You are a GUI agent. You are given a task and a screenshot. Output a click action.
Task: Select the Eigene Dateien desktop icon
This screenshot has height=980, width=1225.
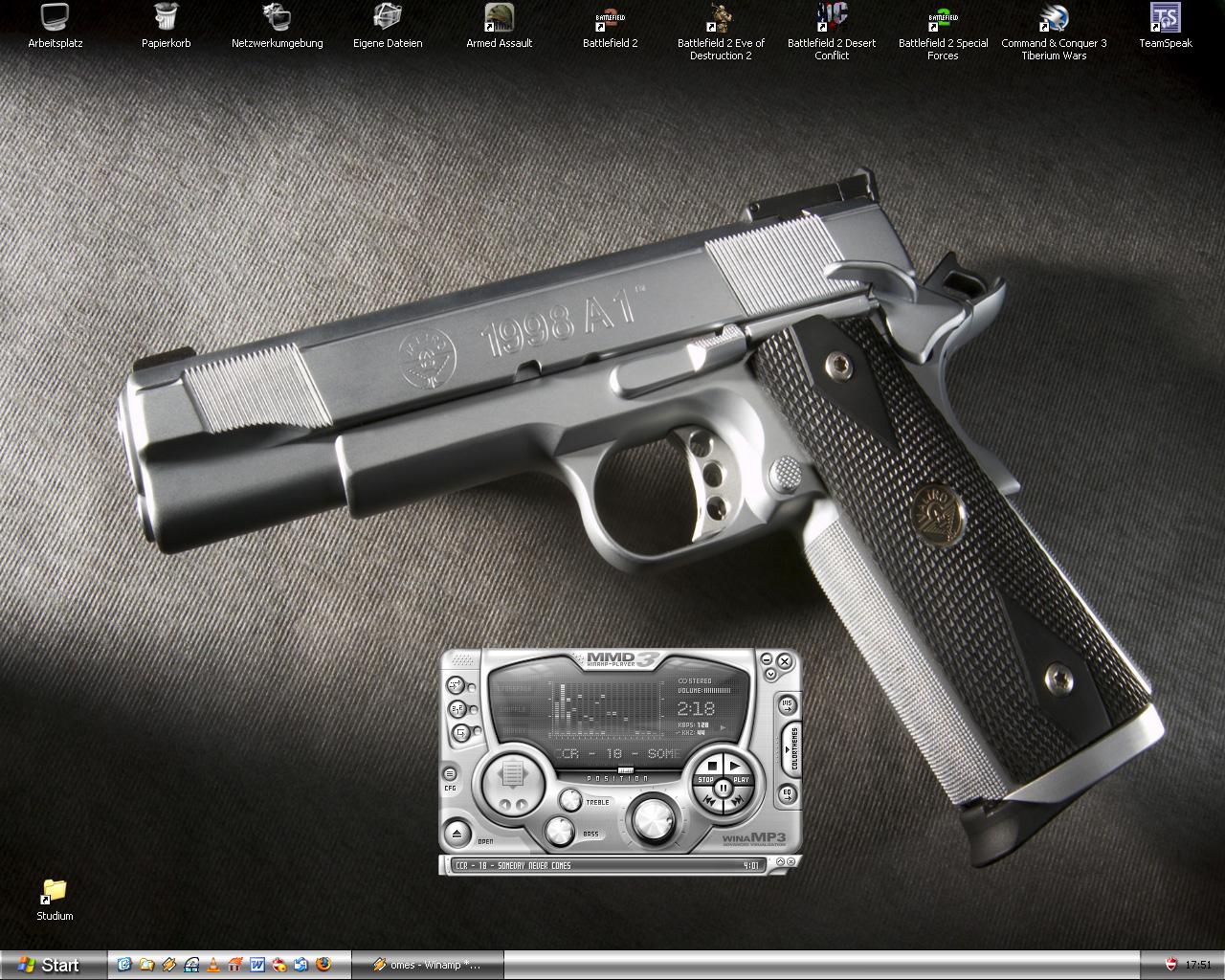tap(388, 26)
